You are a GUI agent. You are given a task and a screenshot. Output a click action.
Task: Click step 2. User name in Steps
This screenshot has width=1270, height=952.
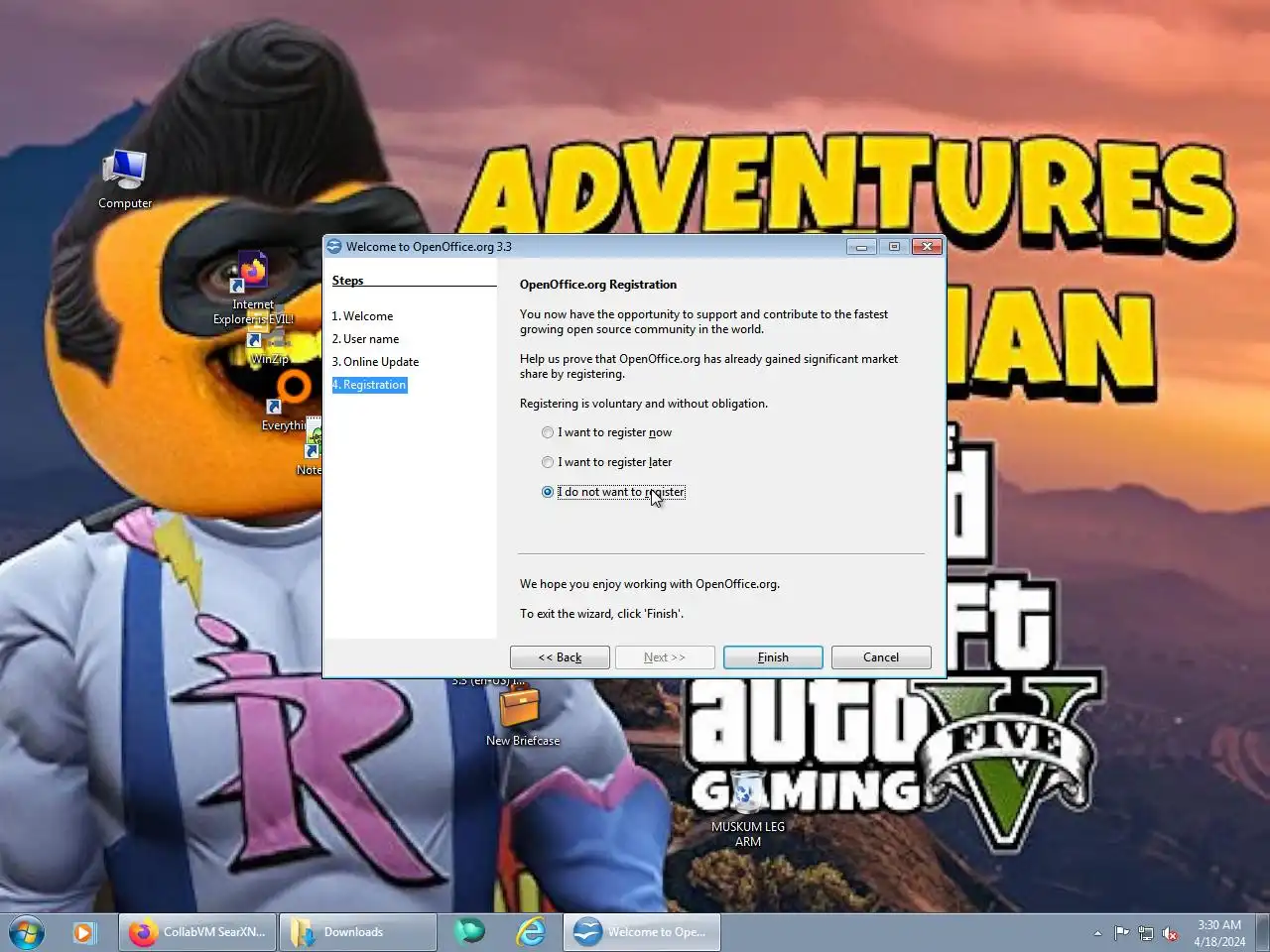(365, 339)
